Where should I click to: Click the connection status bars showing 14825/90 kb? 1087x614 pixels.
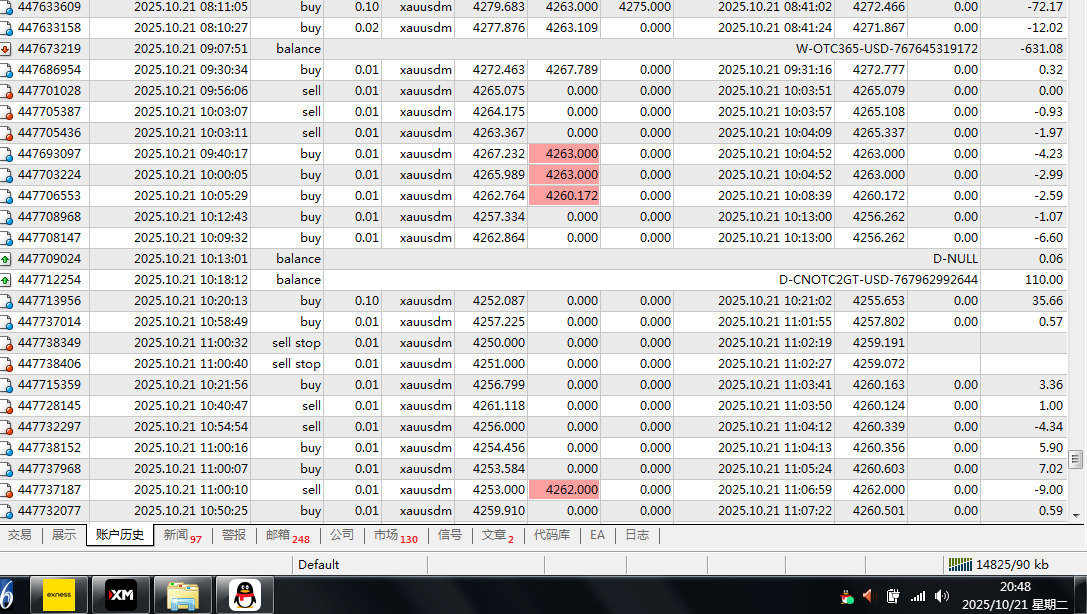959,565
